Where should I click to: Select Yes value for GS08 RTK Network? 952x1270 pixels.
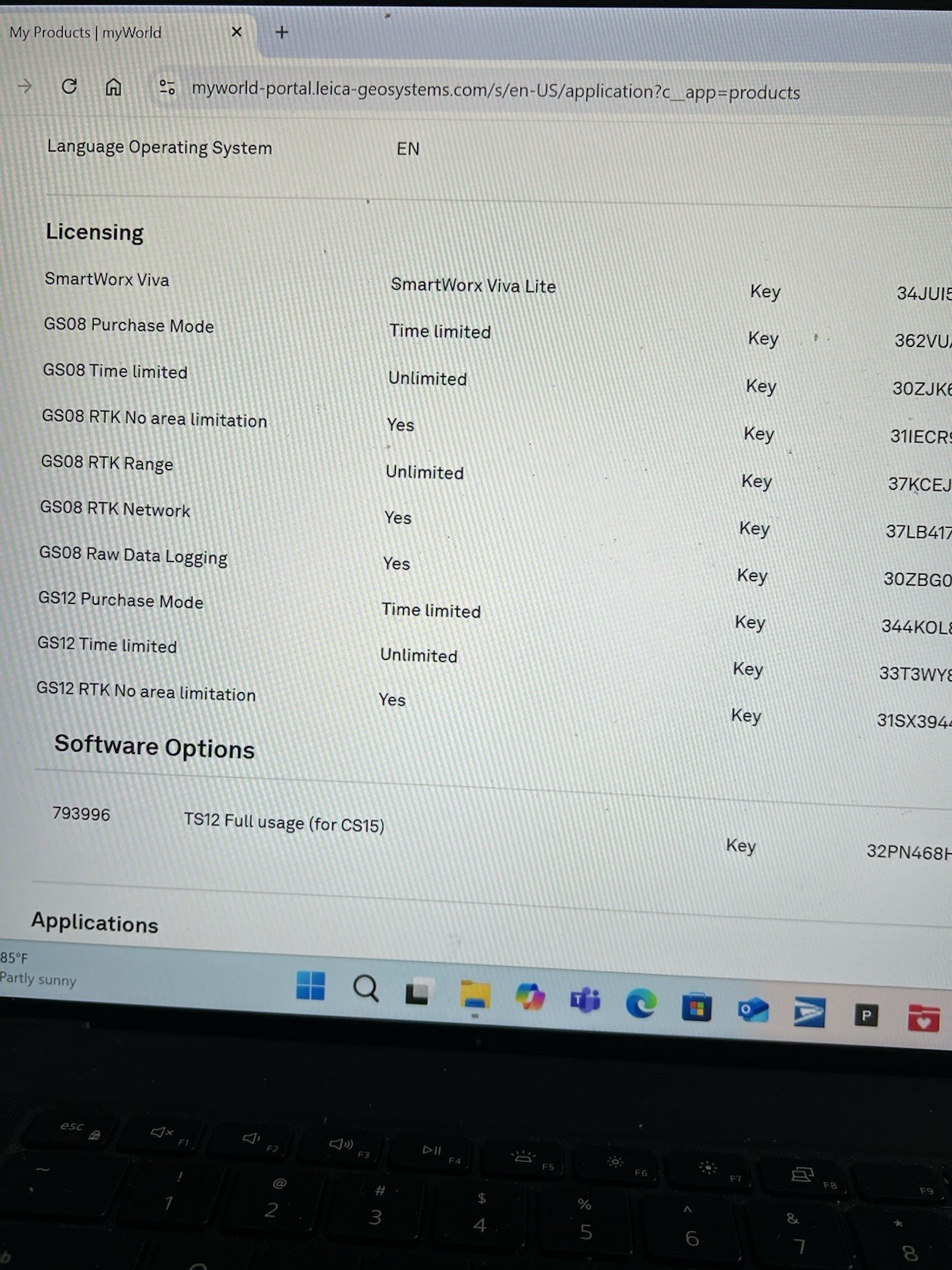point(398,518)
